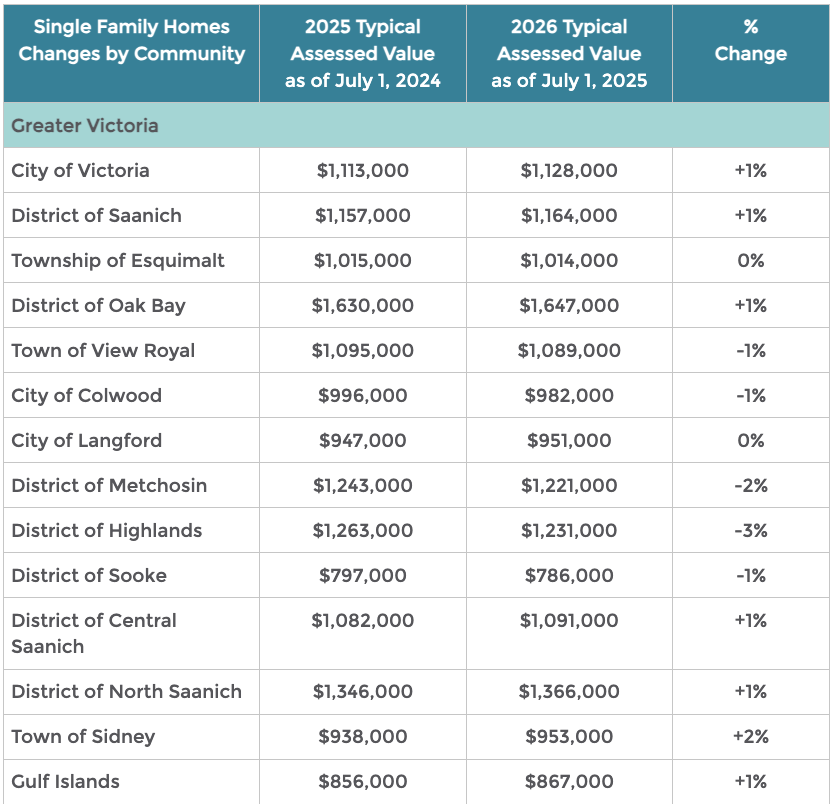This screenshot has height=804, width=834.
Task: Click the District of Sooke row label
Action: (x=89, y=576)
